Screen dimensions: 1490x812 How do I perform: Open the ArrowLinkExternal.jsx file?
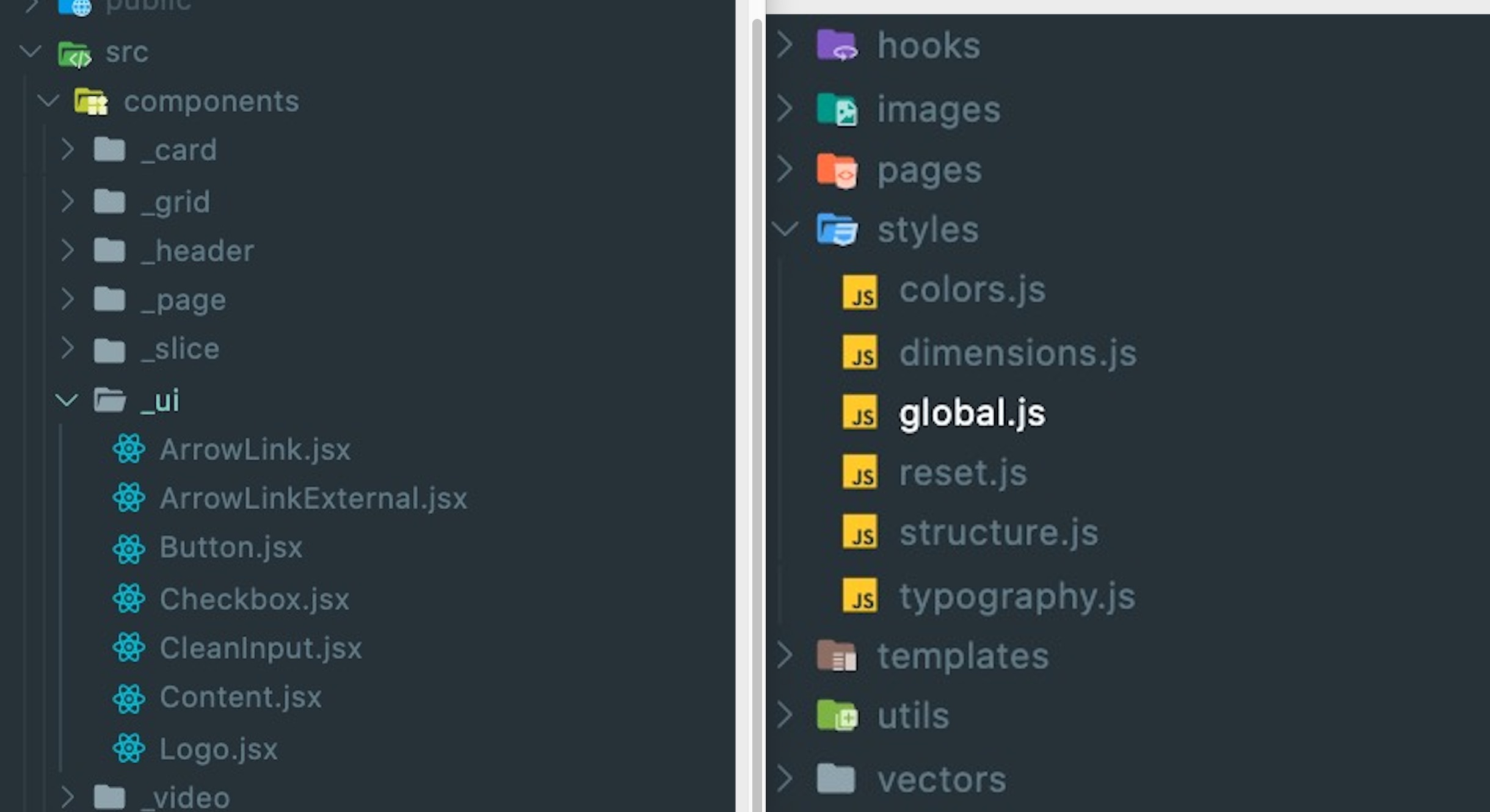(x=313, y=498)
